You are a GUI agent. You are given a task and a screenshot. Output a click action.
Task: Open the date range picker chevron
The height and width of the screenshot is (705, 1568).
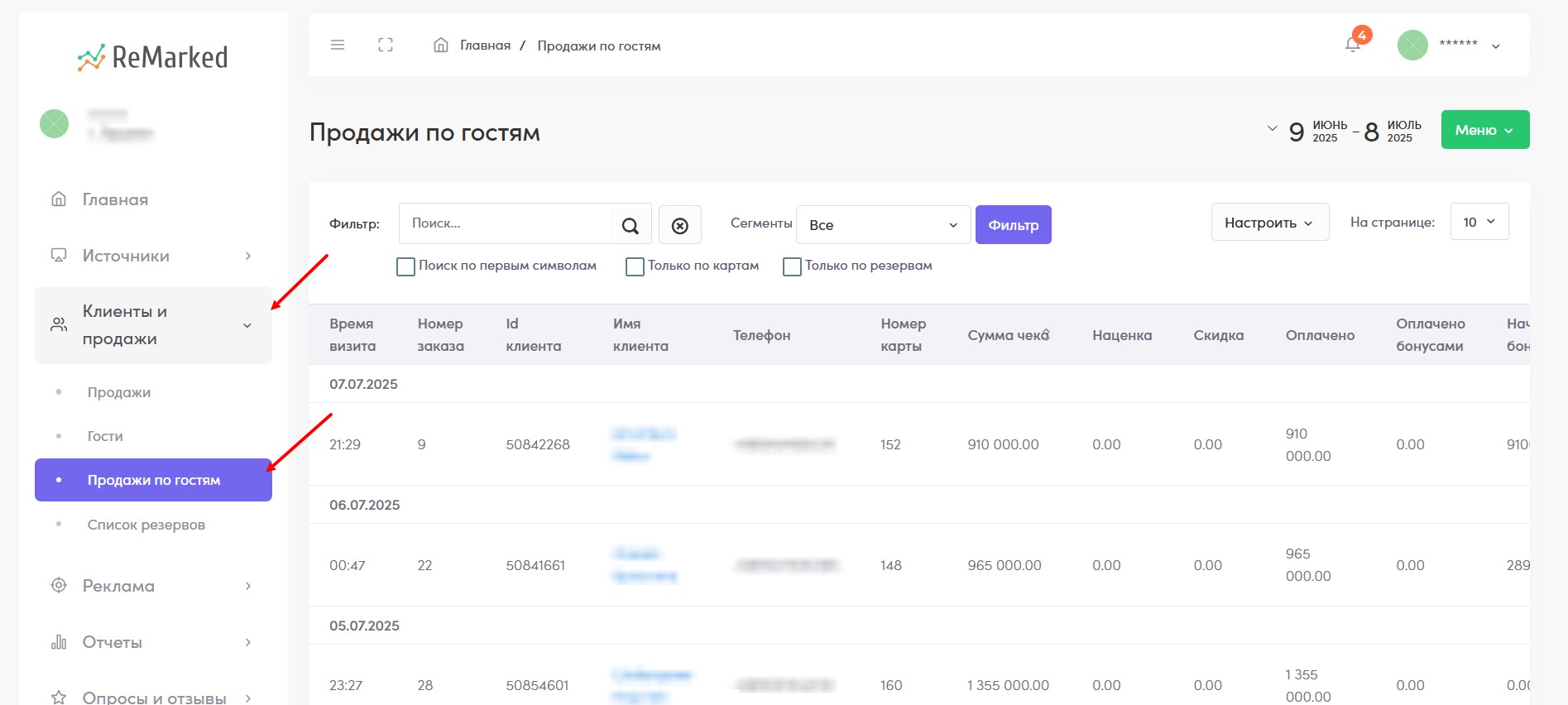(x=1272, y=129)
